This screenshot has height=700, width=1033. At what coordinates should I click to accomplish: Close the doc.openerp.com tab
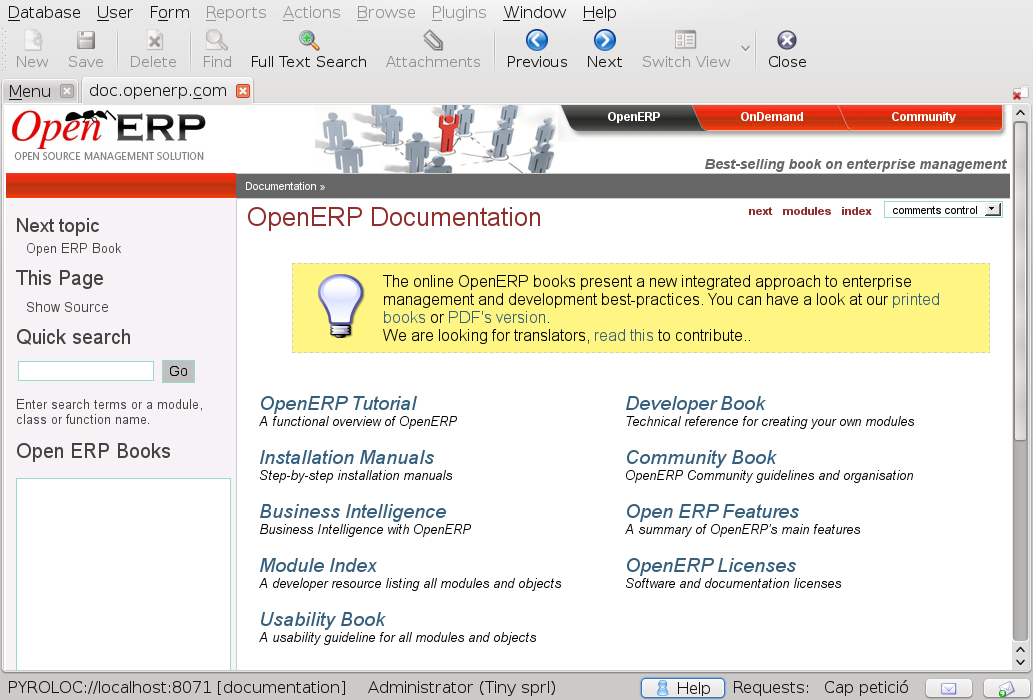click(243, 91)
